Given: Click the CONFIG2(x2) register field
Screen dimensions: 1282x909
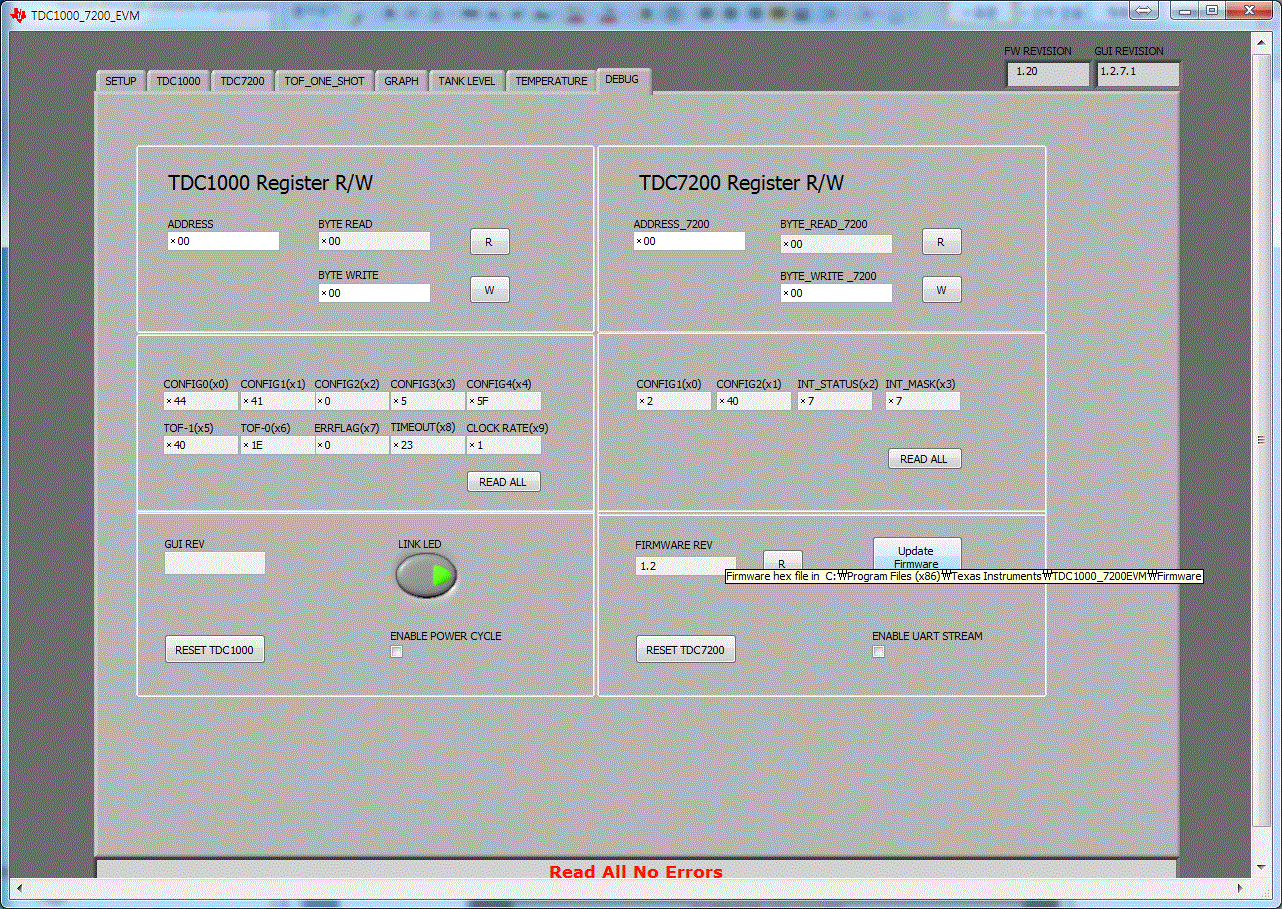Looking at the screenshot, I should [x=351, y=401].
